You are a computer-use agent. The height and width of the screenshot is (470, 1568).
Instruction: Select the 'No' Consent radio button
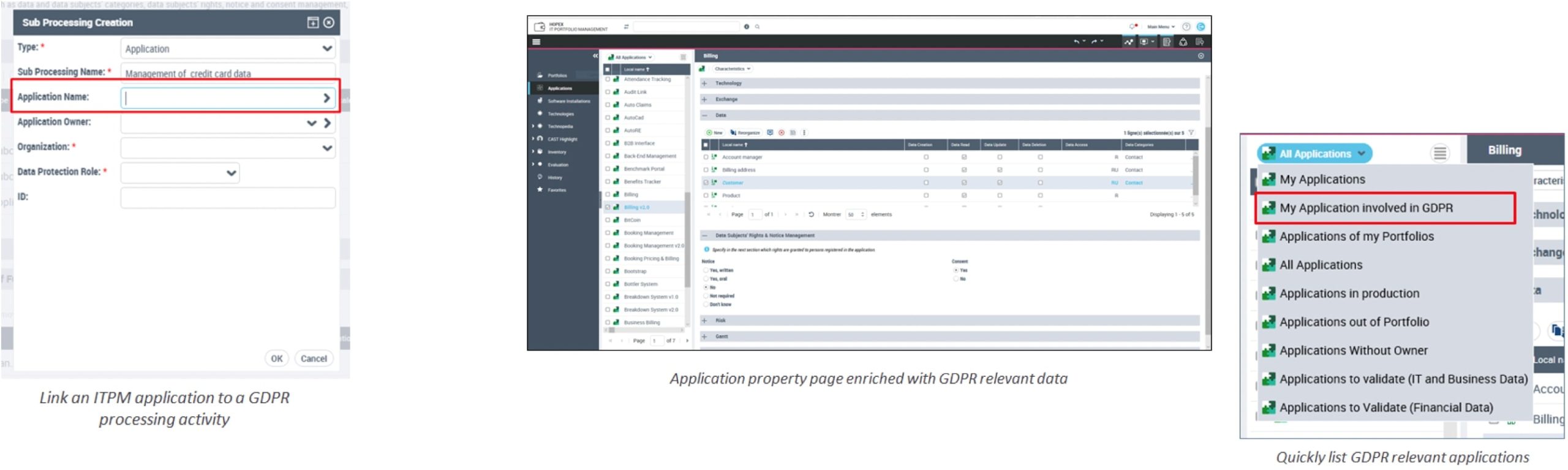[x=956, y=279]
